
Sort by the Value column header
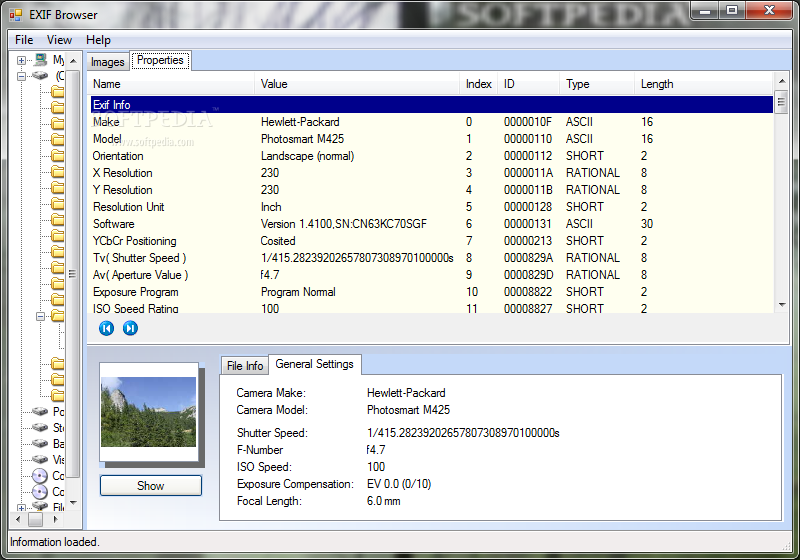[x=357, y=84]
